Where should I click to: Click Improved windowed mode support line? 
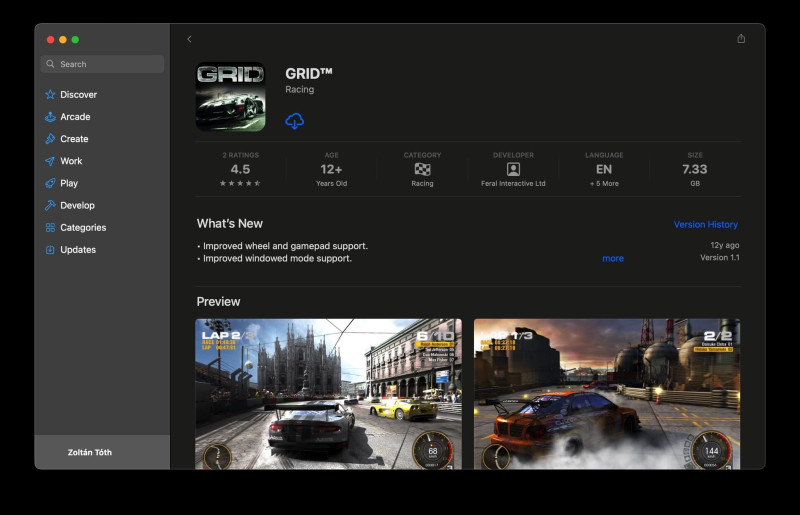274,258
